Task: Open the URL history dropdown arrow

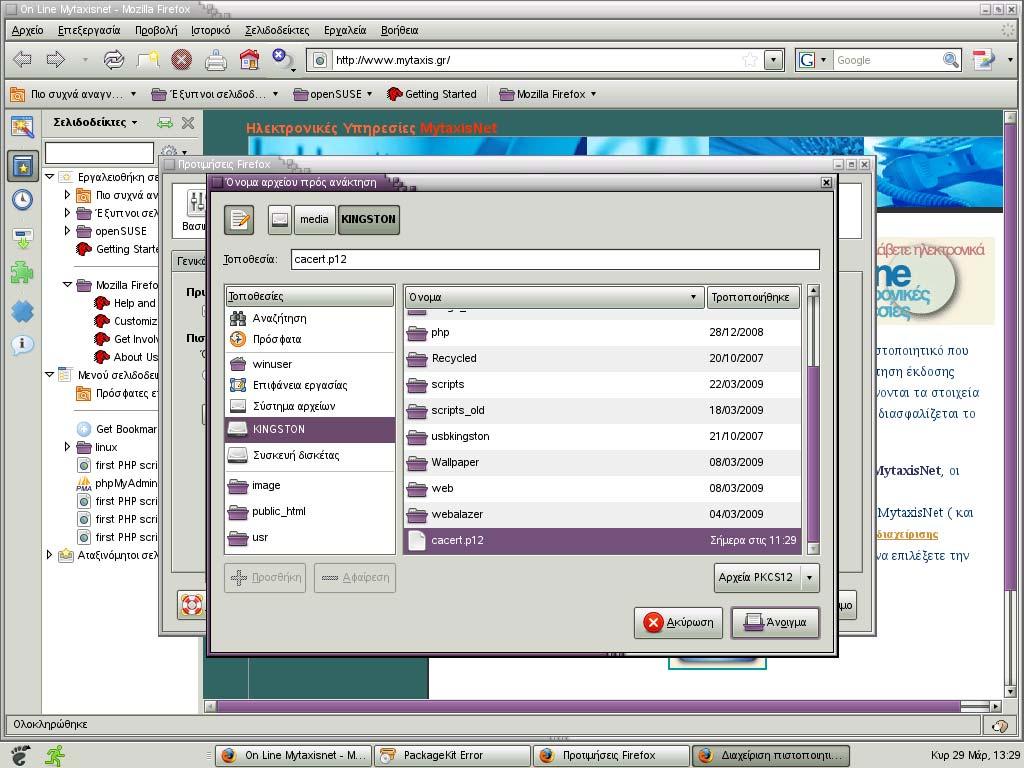Action: point(774,60)
